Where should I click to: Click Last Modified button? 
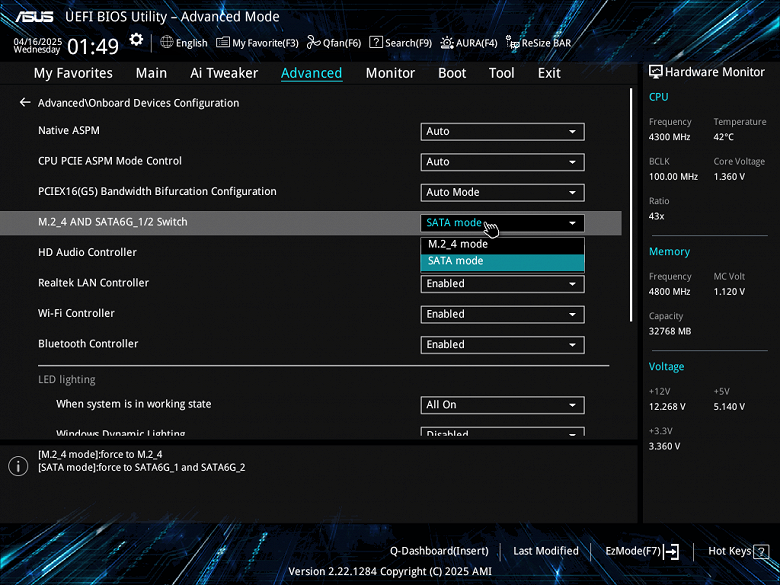(x=546, y=551)
